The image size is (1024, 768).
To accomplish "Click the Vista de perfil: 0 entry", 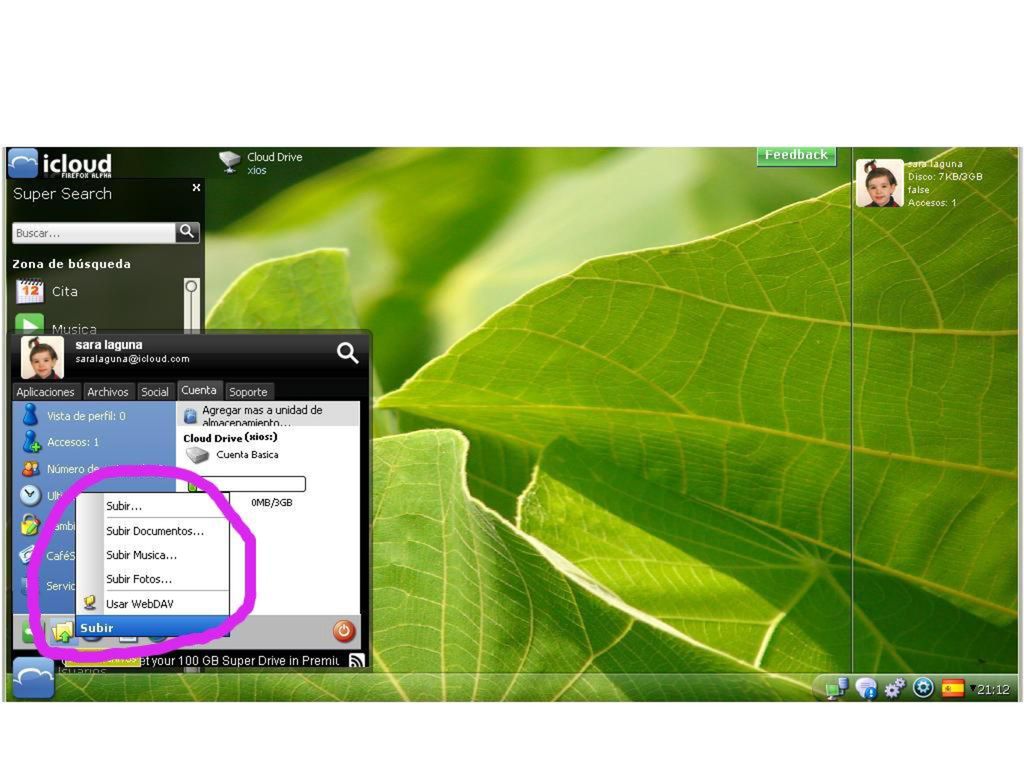I will click(x=86, y=416).
